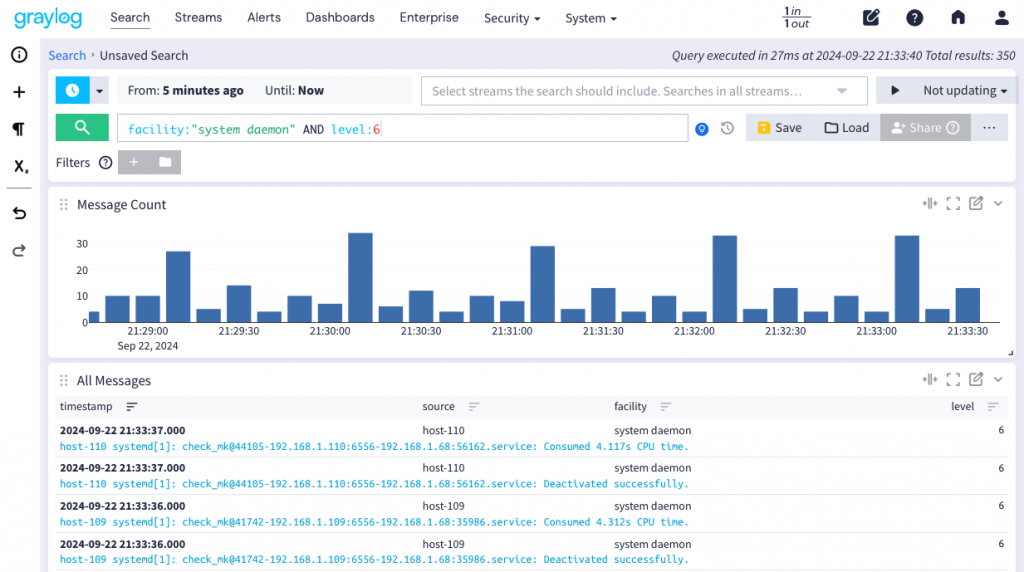Open the scratchpad edit icon in header

(871, 18)
